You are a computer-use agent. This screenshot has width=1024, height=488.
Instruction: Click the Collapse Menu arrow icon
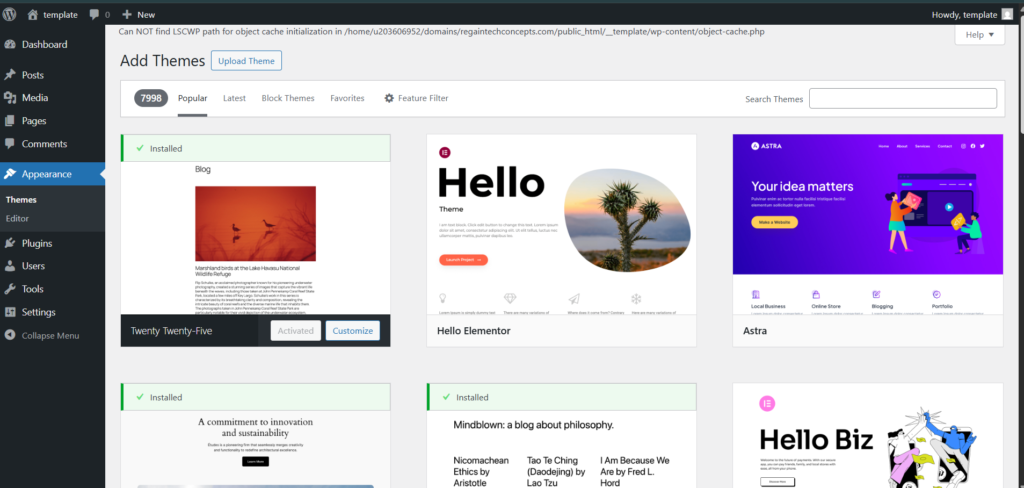[10, 335]
